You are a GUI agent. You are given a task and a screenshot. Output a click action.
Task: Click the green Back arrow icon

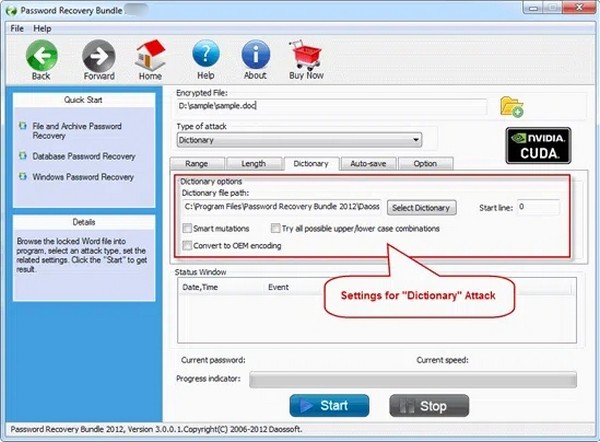(41, 56)
